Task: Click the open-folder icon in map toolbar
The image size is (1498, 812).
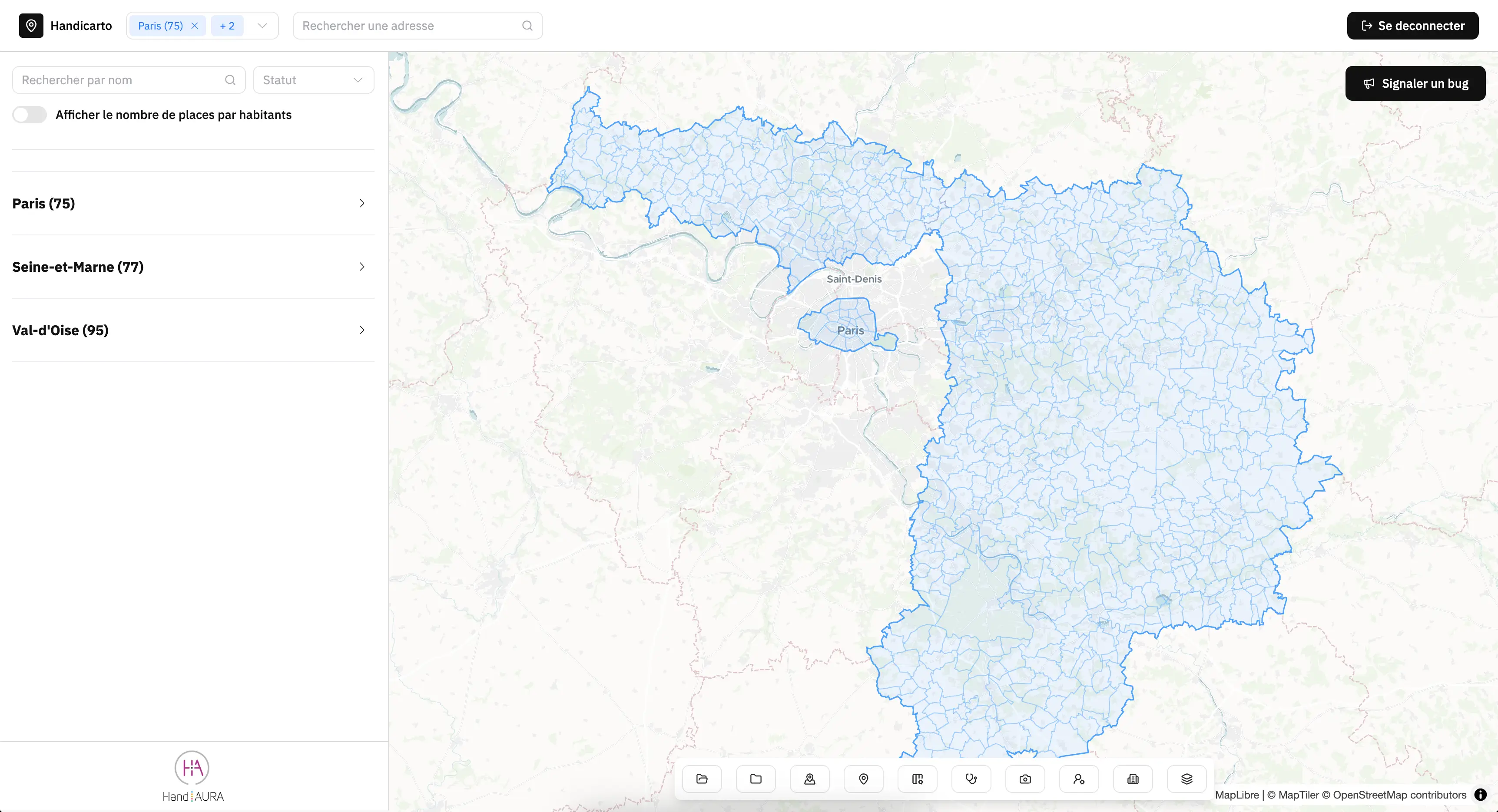Action: [702, 779]
